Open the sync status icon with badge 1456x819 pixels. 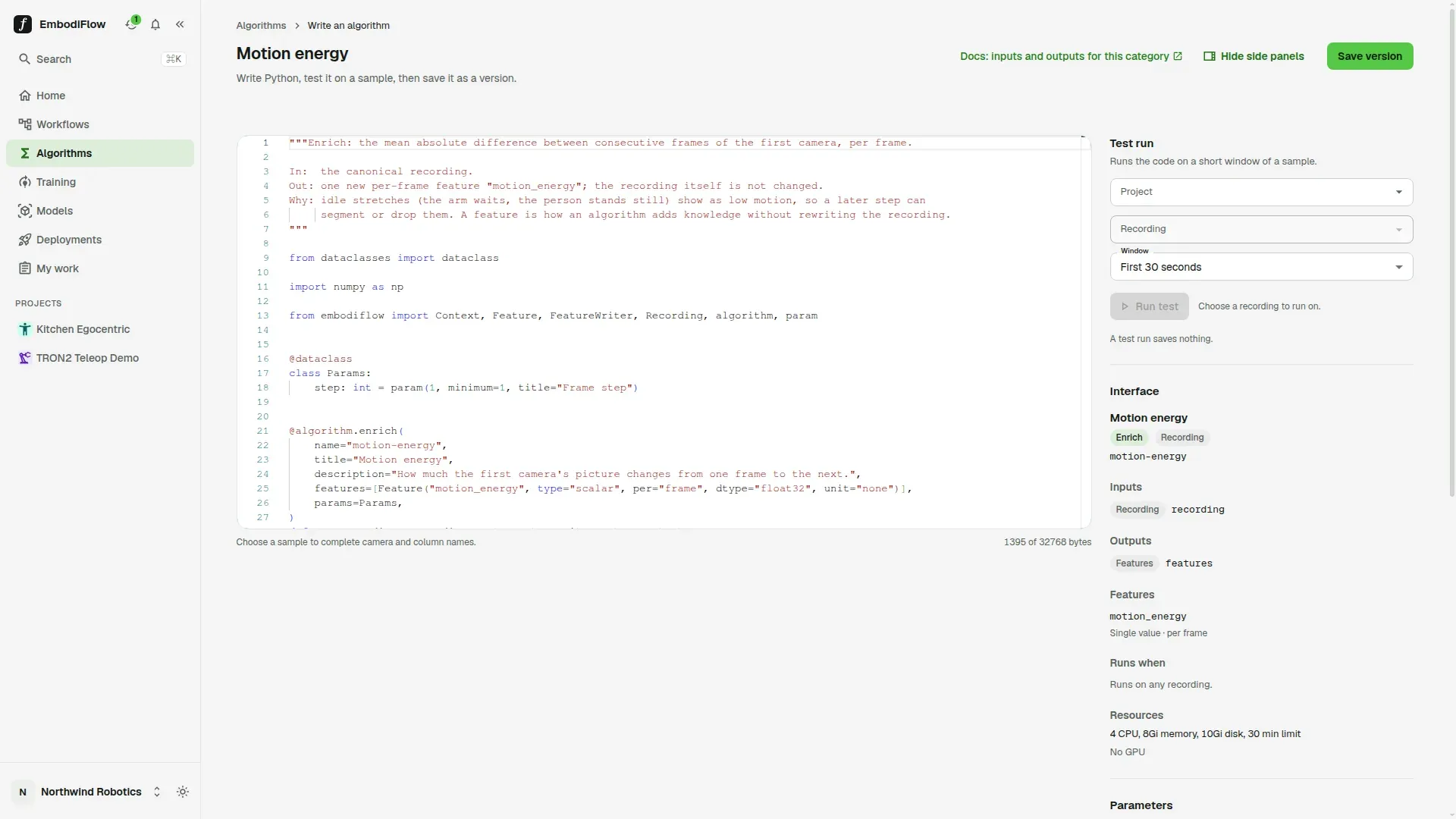pos(132,24)
